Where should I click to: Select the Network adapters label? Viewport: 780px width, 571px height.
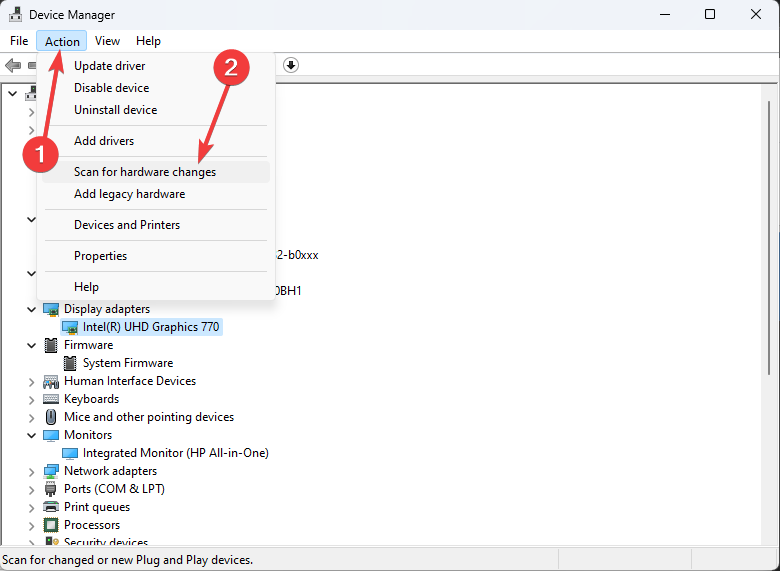click(x=110, y=471)
